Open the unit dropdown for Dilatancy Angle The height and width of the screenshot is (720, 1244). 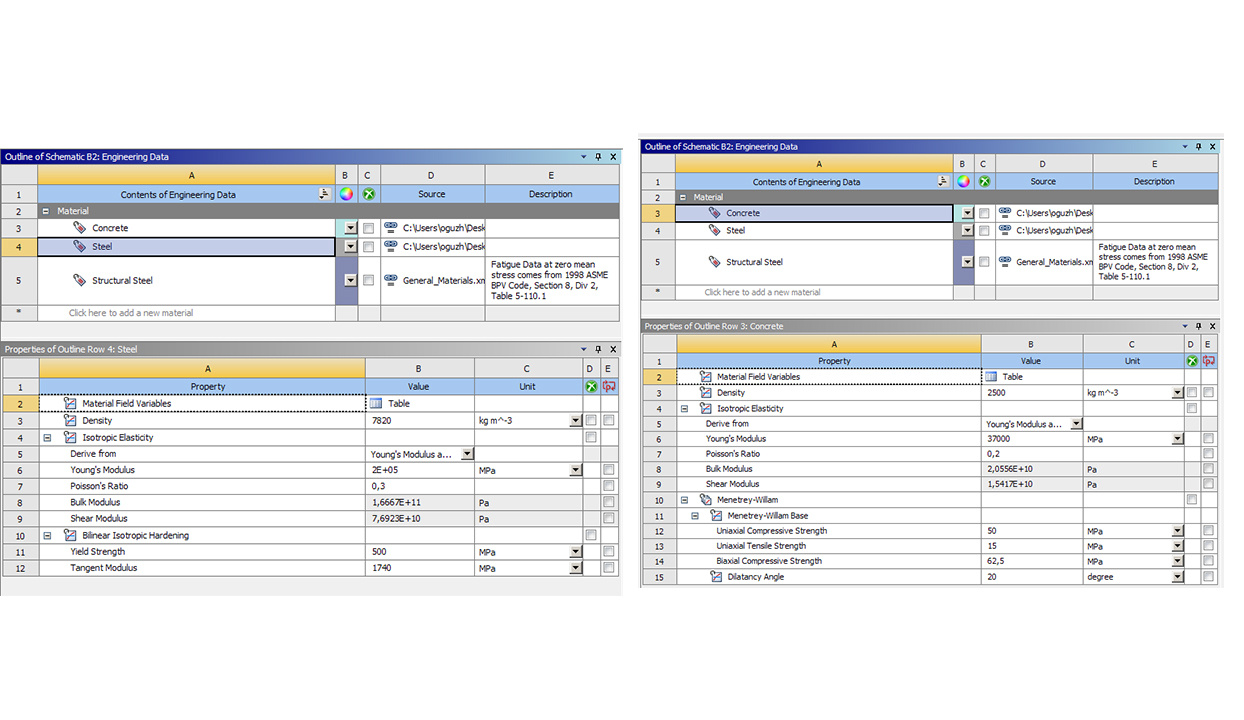coord(1177,577)
